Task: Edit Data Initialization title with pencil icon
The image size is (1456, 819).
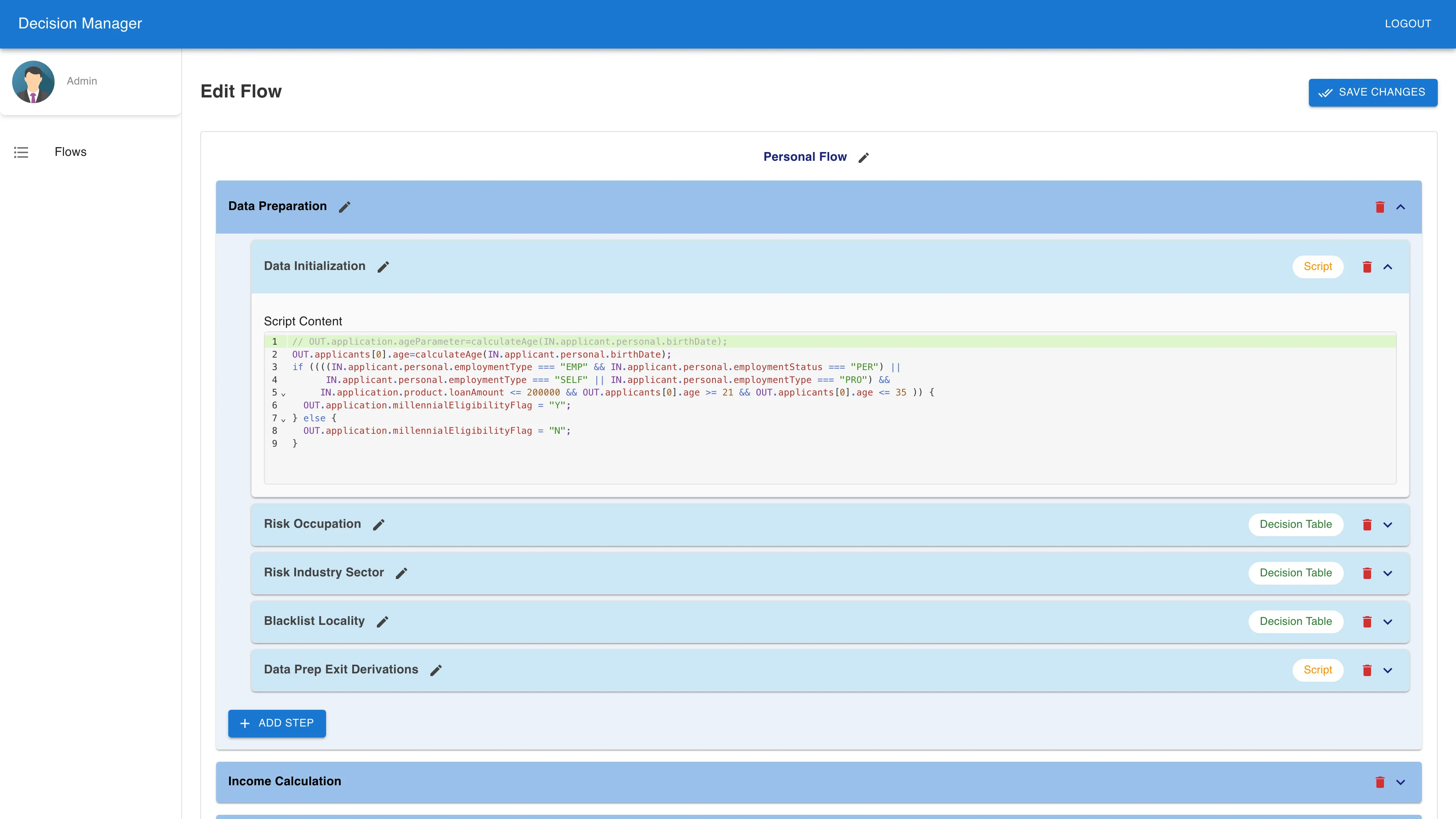Action: tap(383, 267)
